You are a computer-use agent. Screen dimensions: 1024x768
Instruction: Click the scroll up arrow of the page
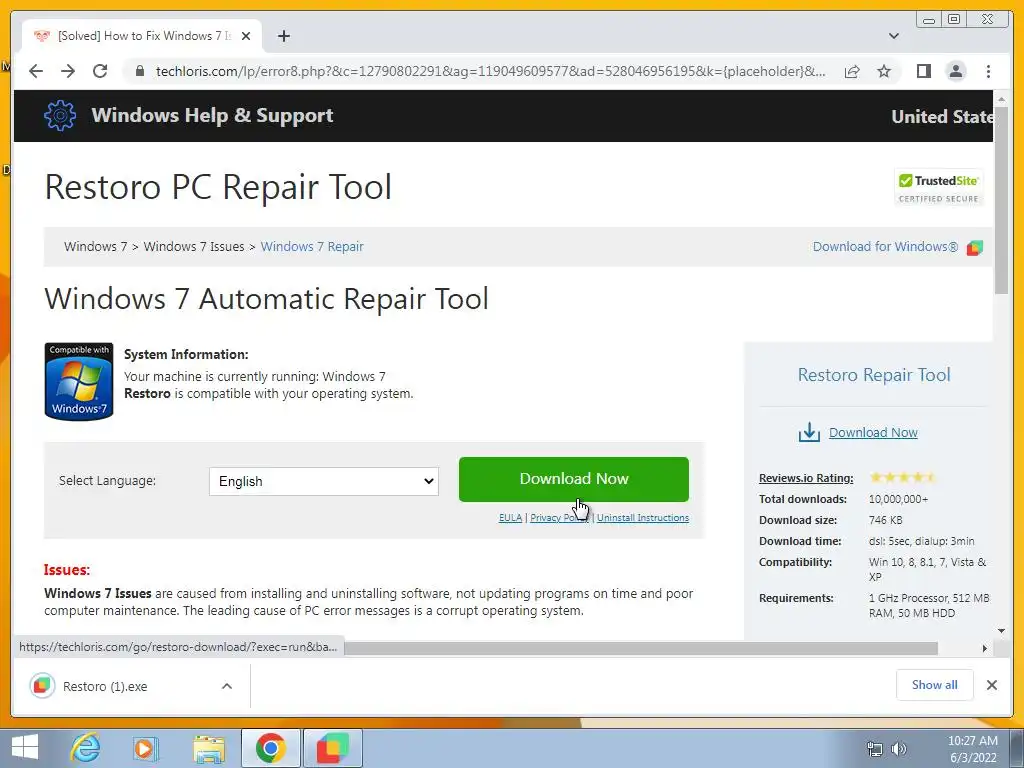[1001, 99]
